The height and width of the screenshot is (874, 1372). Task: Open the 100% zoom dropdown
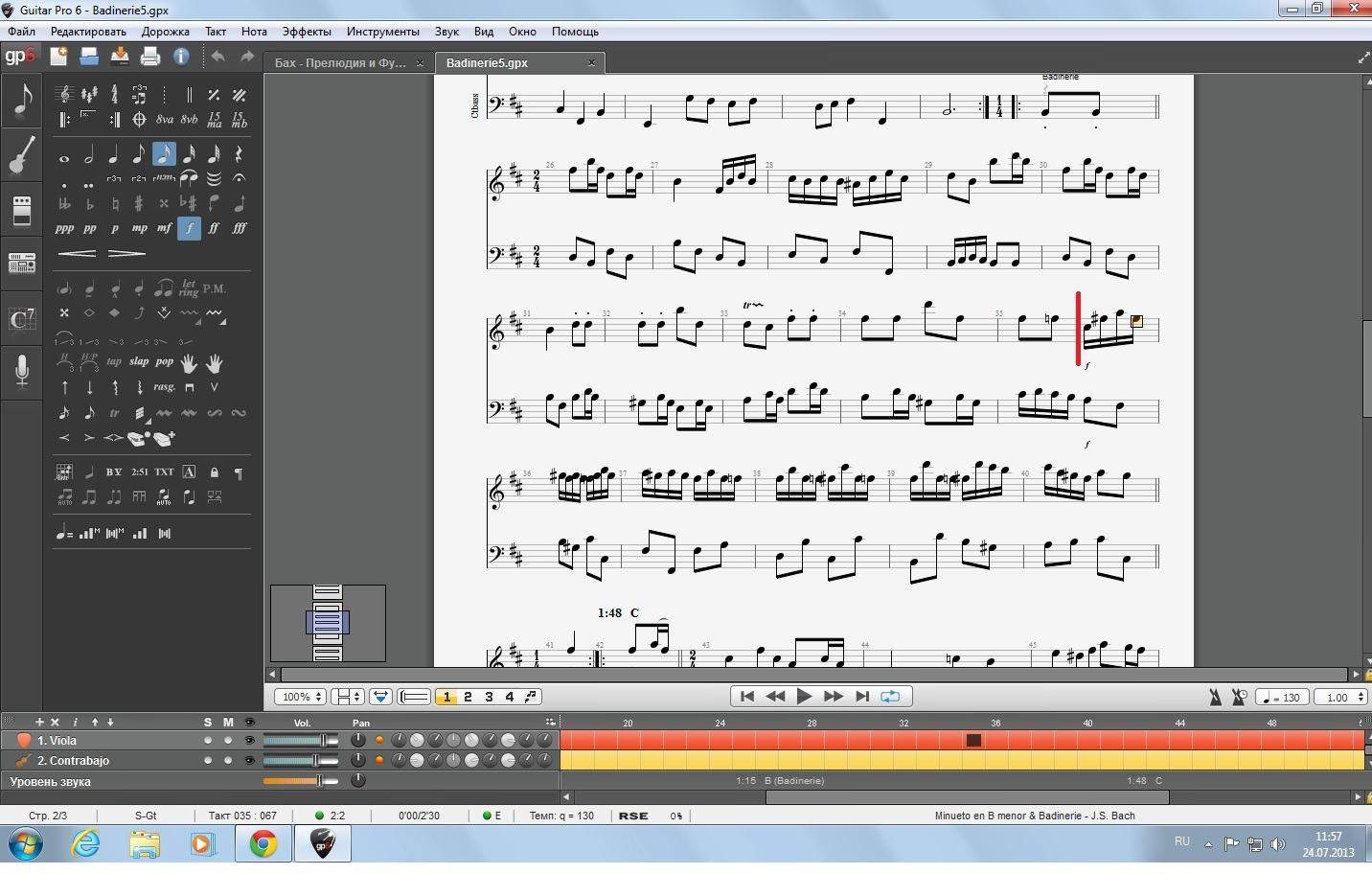point(300,698)
